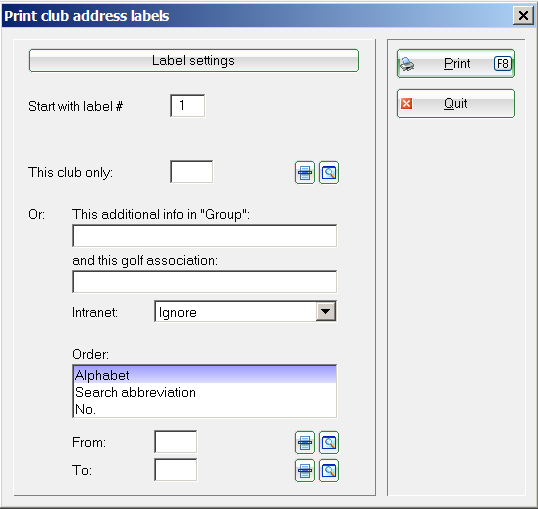Click the golf association text field
Screen dimensions: 538x509
coord(204,282)
